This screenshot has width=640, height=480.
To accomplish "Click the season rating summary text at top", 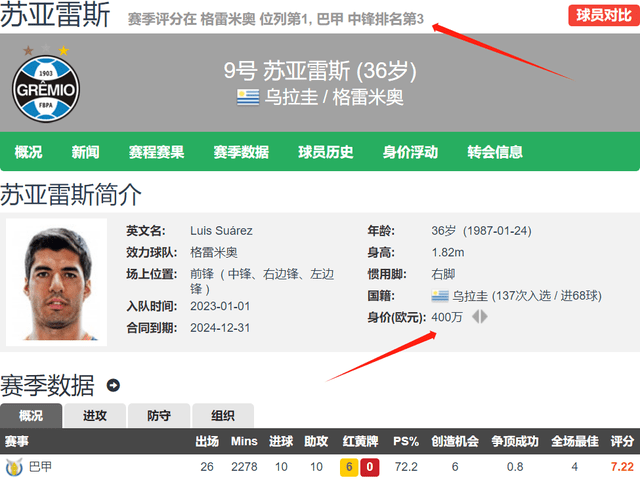I will pos(276,19).
